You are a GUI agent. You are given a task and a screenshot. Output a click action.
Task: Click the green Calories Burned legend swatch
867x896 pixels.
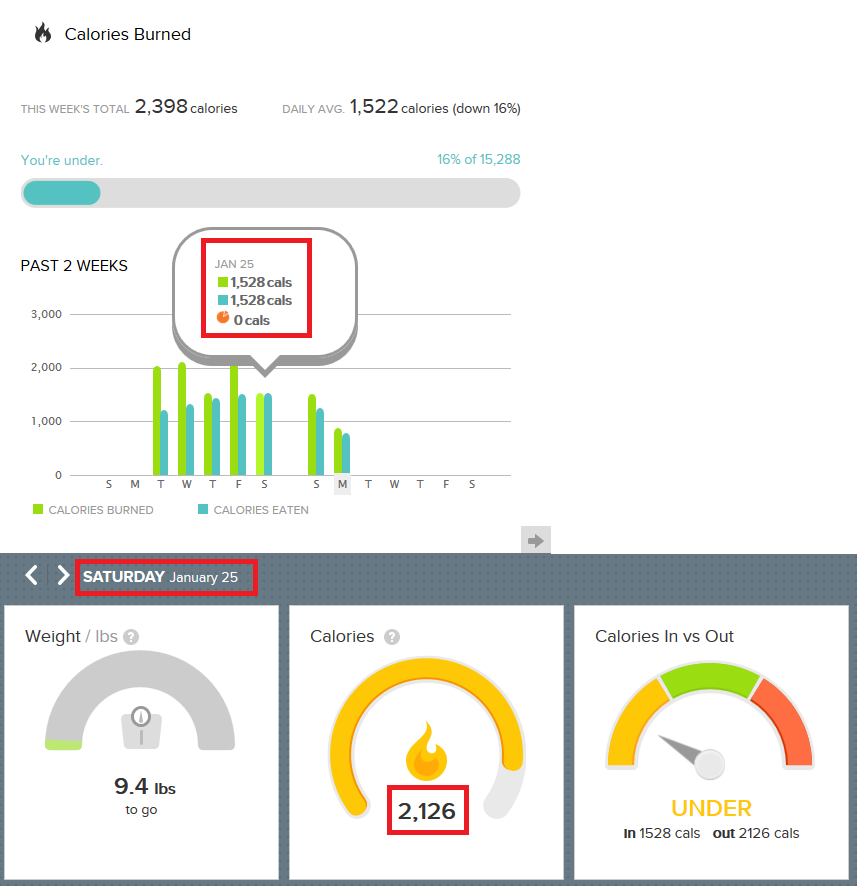point(38,509)
